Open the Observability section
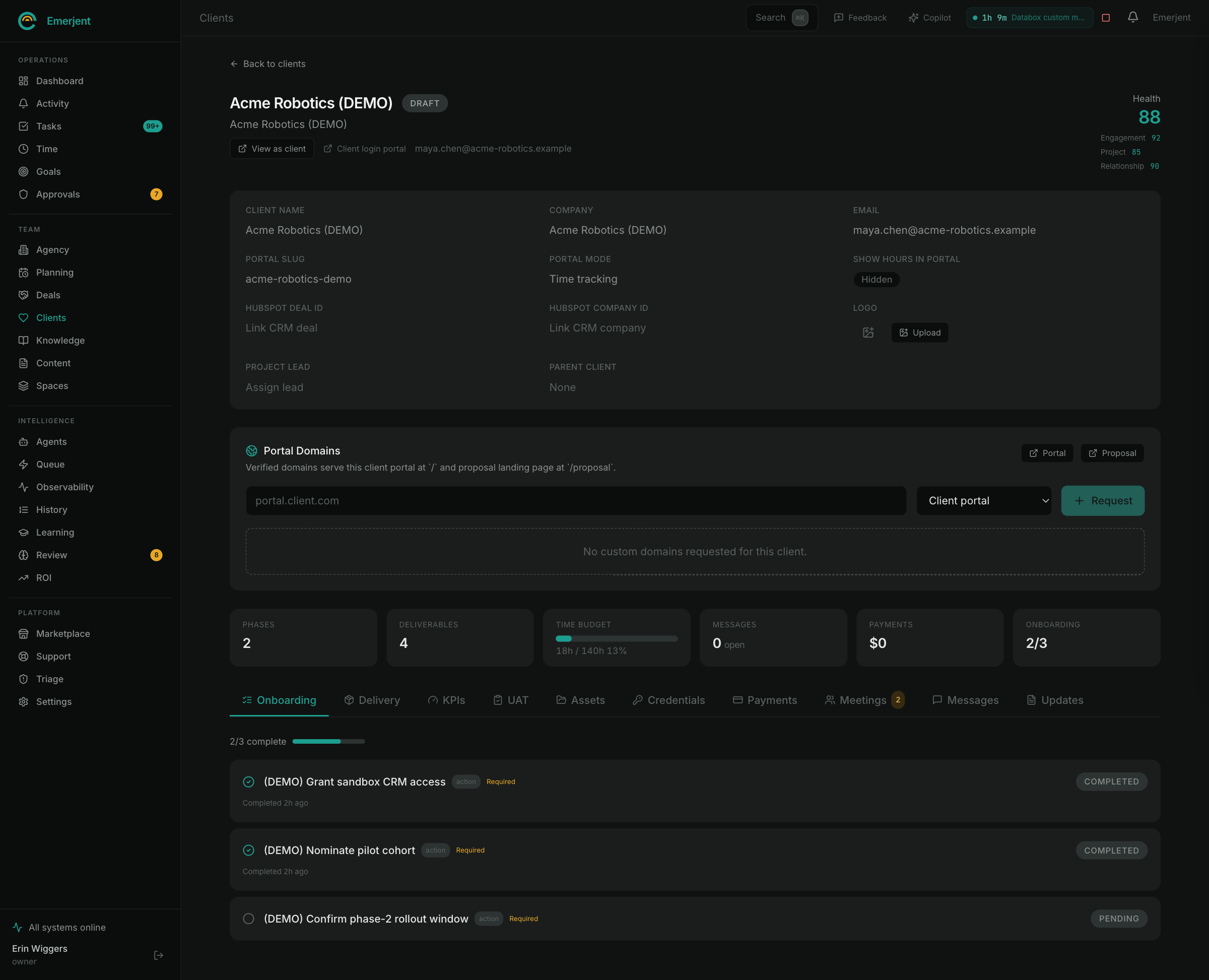Viewport: 1209px width, 980px height. point(90,487)
